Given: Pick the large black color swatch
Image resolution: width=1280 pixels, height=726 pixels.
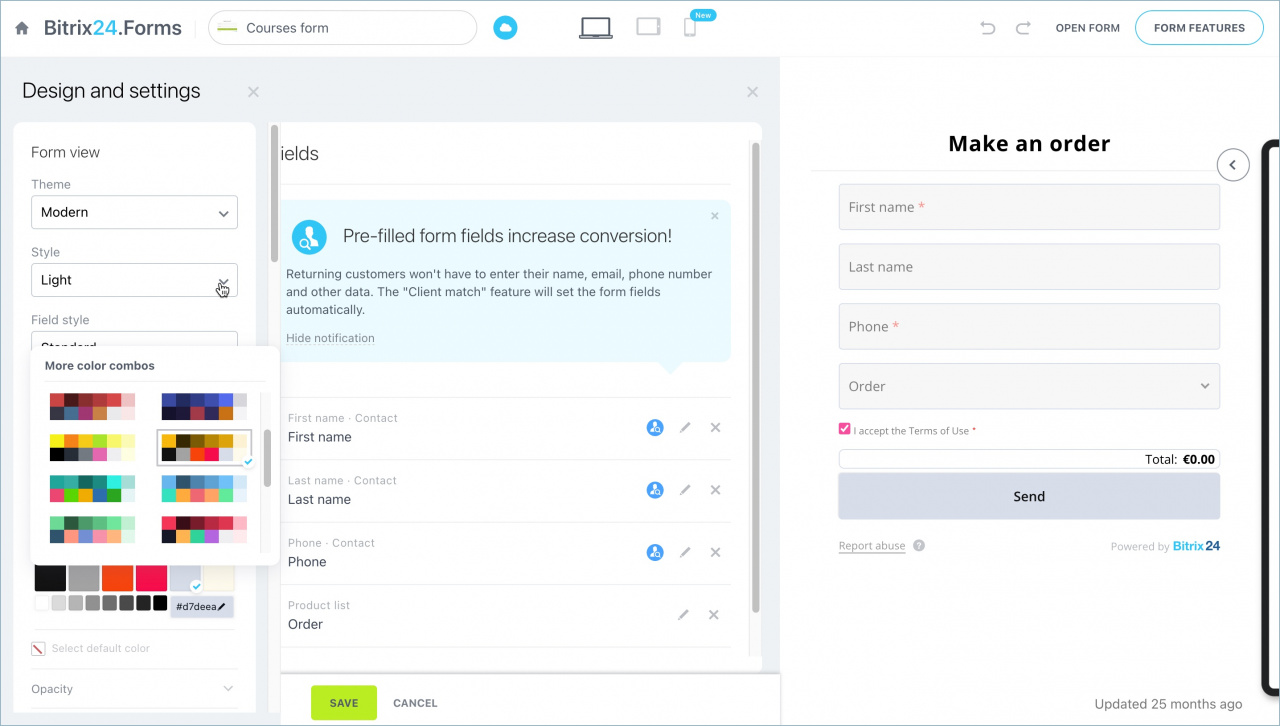Looking at the screenshot, I should pyautogui.click(x=50, y=578).
